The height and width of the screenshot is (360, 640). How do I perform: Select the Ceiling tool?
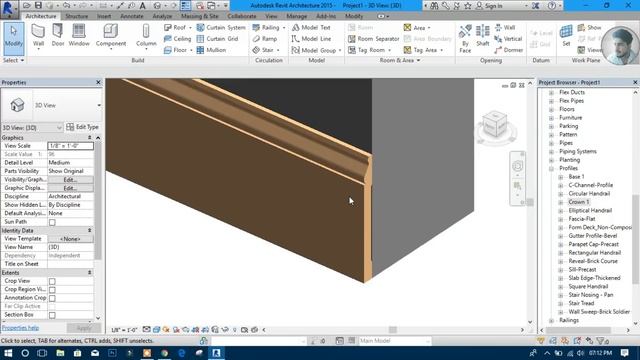pos(178,39)
